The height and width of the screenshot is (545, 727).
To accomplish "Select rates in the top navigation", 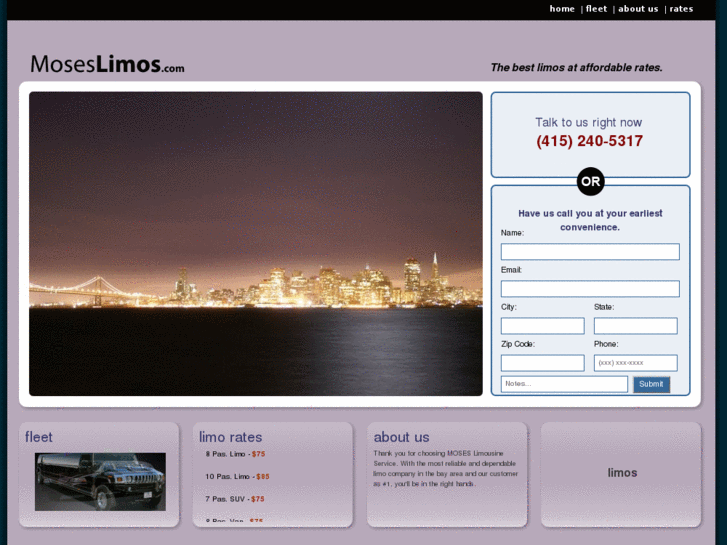I will tap(681, 9).
